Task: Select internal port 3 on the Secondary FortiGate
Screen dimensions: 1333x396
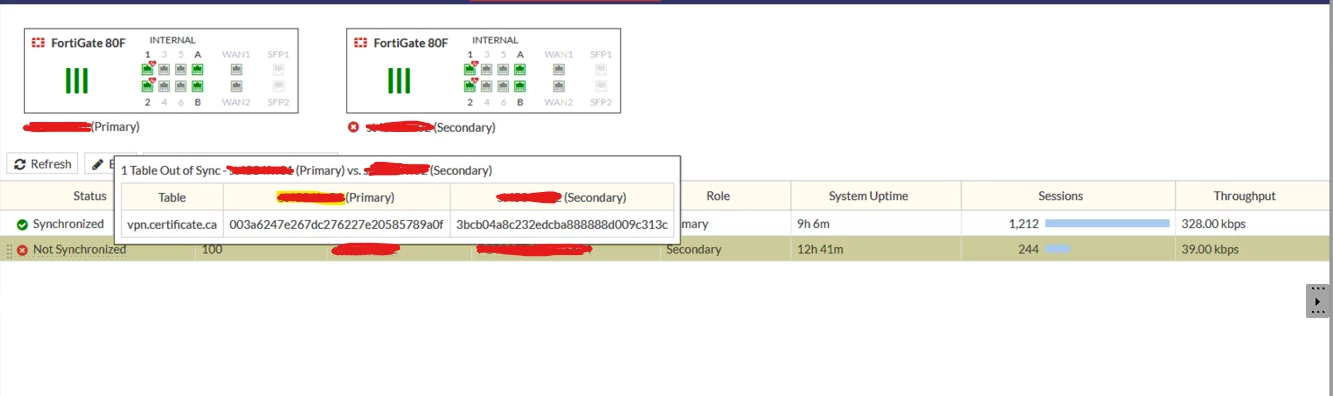Action: click(487, 70)
